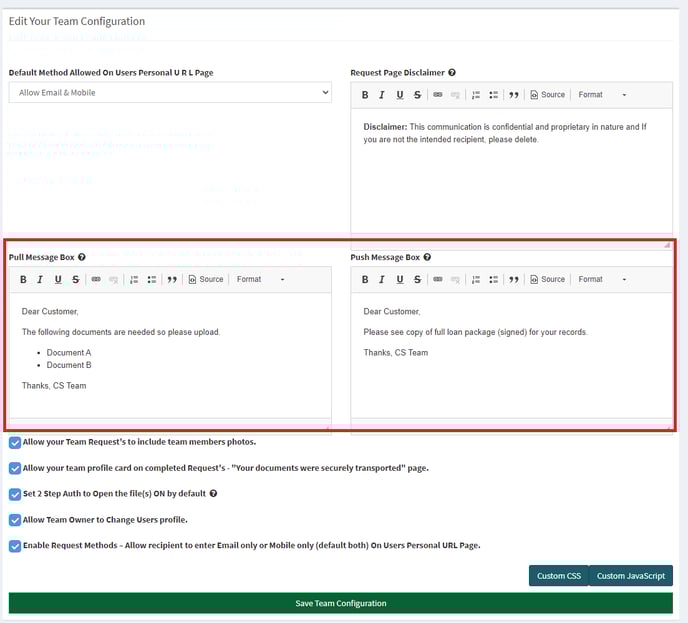This screenshot has height=623, width=688.
Task: Click Save Team Configuration button
Action: tap(340, 603)
